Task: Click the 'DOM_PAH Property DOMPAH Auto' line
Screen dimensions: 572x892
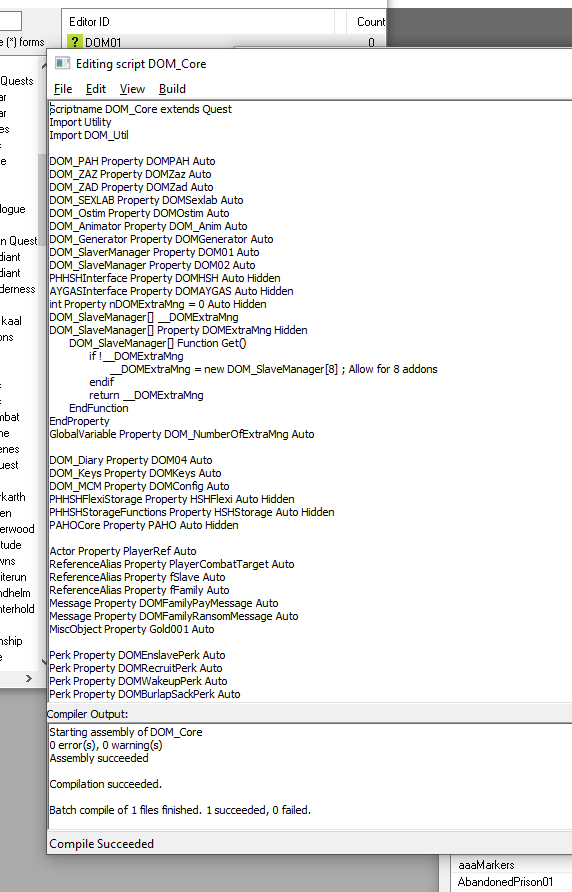Action: click(x=132, y=161)
